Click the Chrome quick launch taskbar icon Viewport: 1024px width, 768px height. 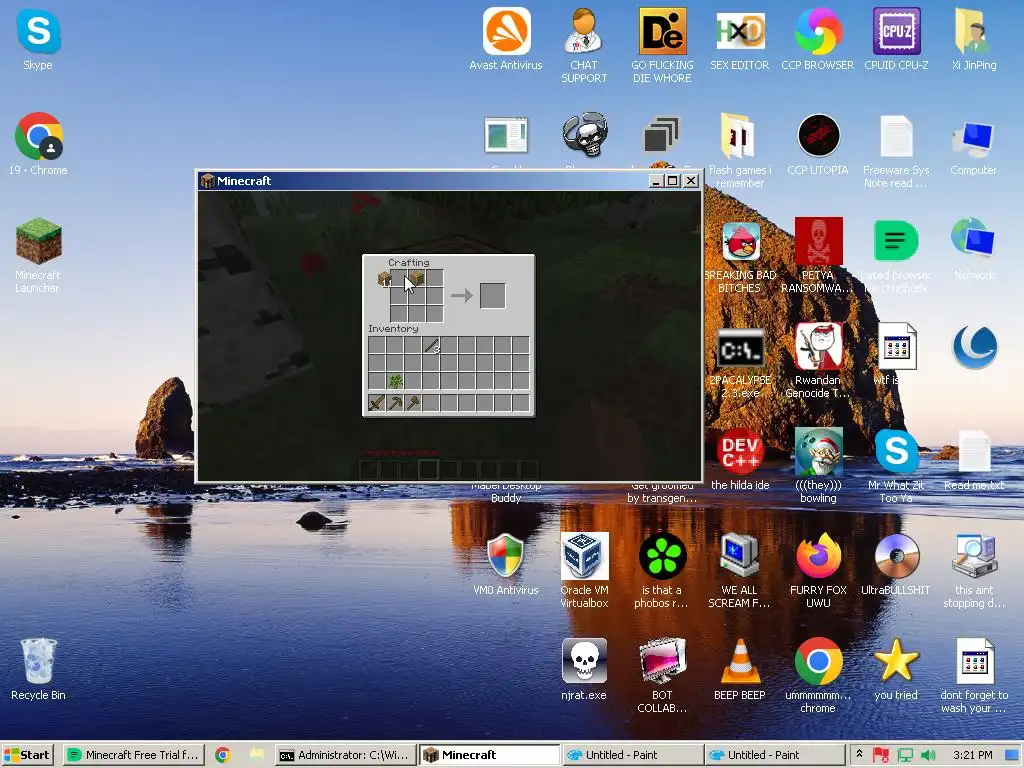[x=223, y=755]
